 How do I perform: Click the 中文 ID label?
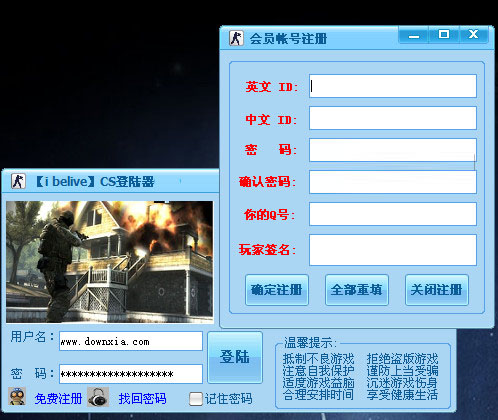(271, 119)
